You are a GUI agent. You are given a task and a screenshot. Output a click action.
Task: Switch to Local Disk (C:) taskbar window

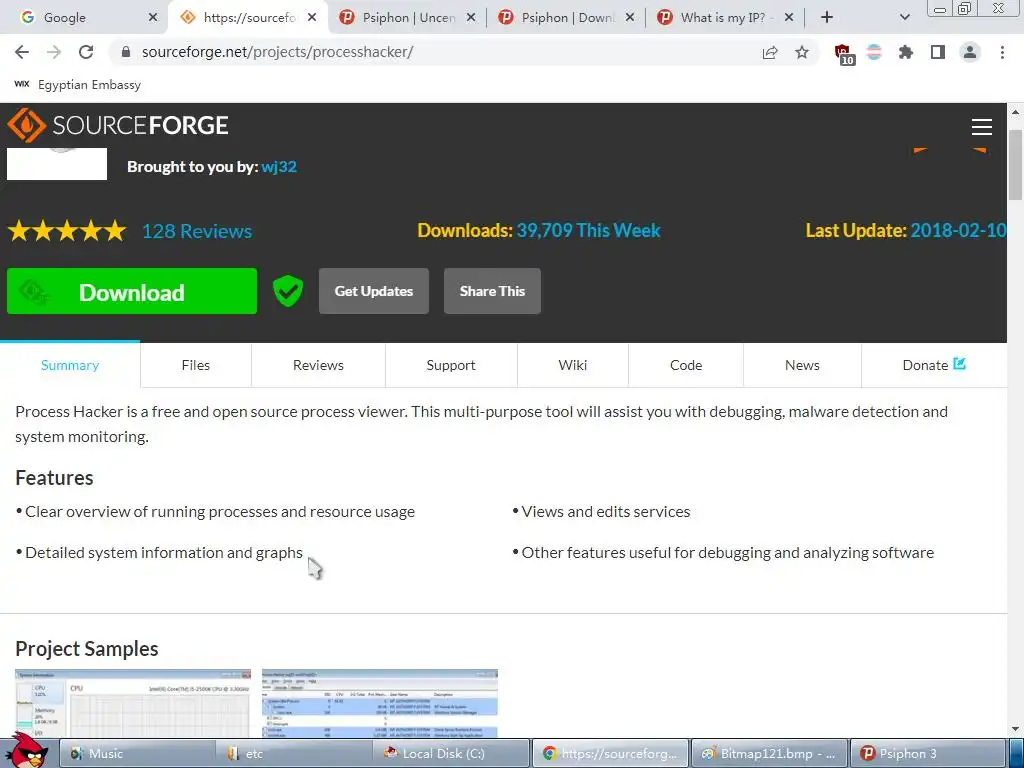(452, 754)
